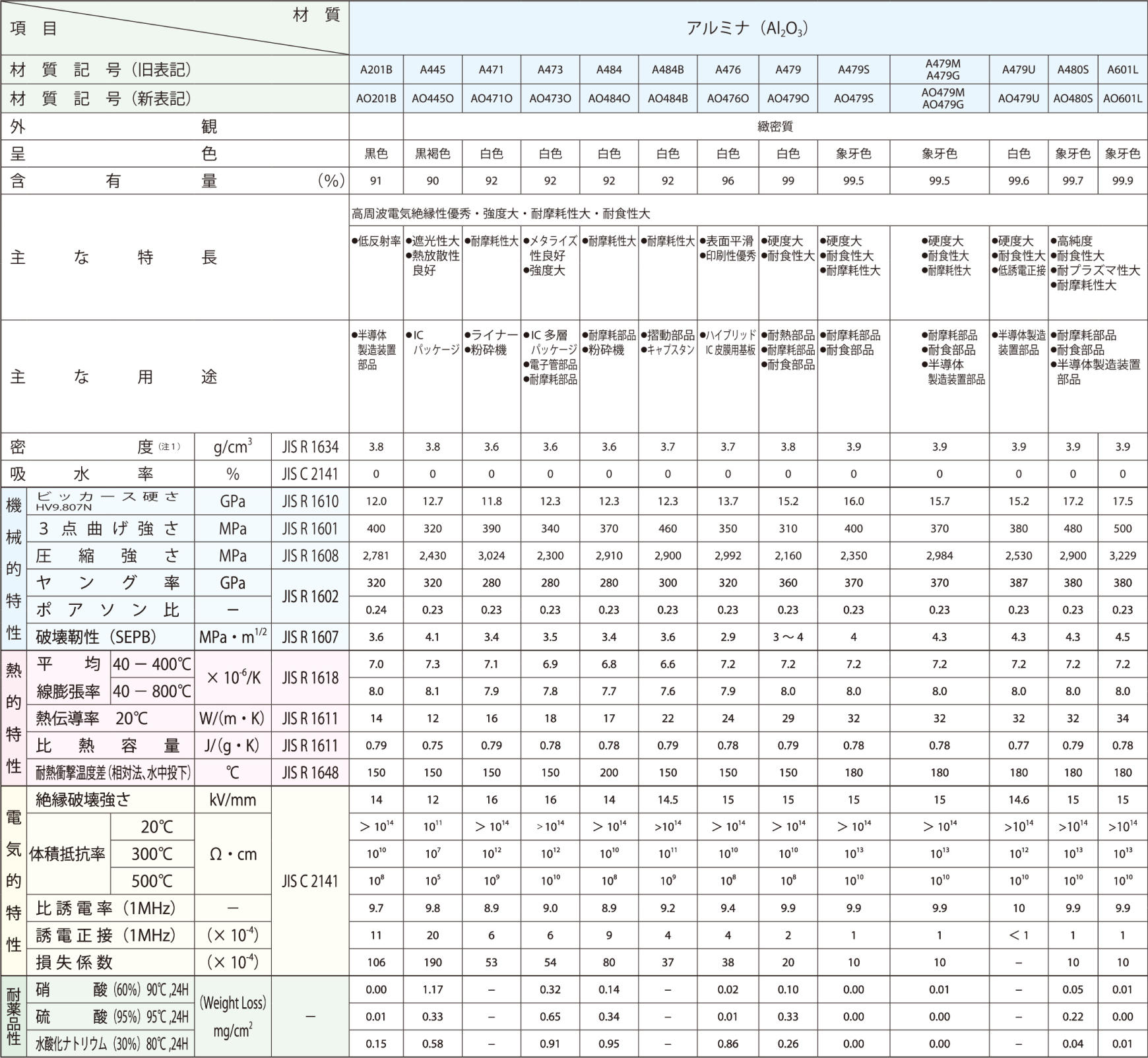Select the content value 91
This screenshot has height=1058, width=1148.
click(376, 181)
